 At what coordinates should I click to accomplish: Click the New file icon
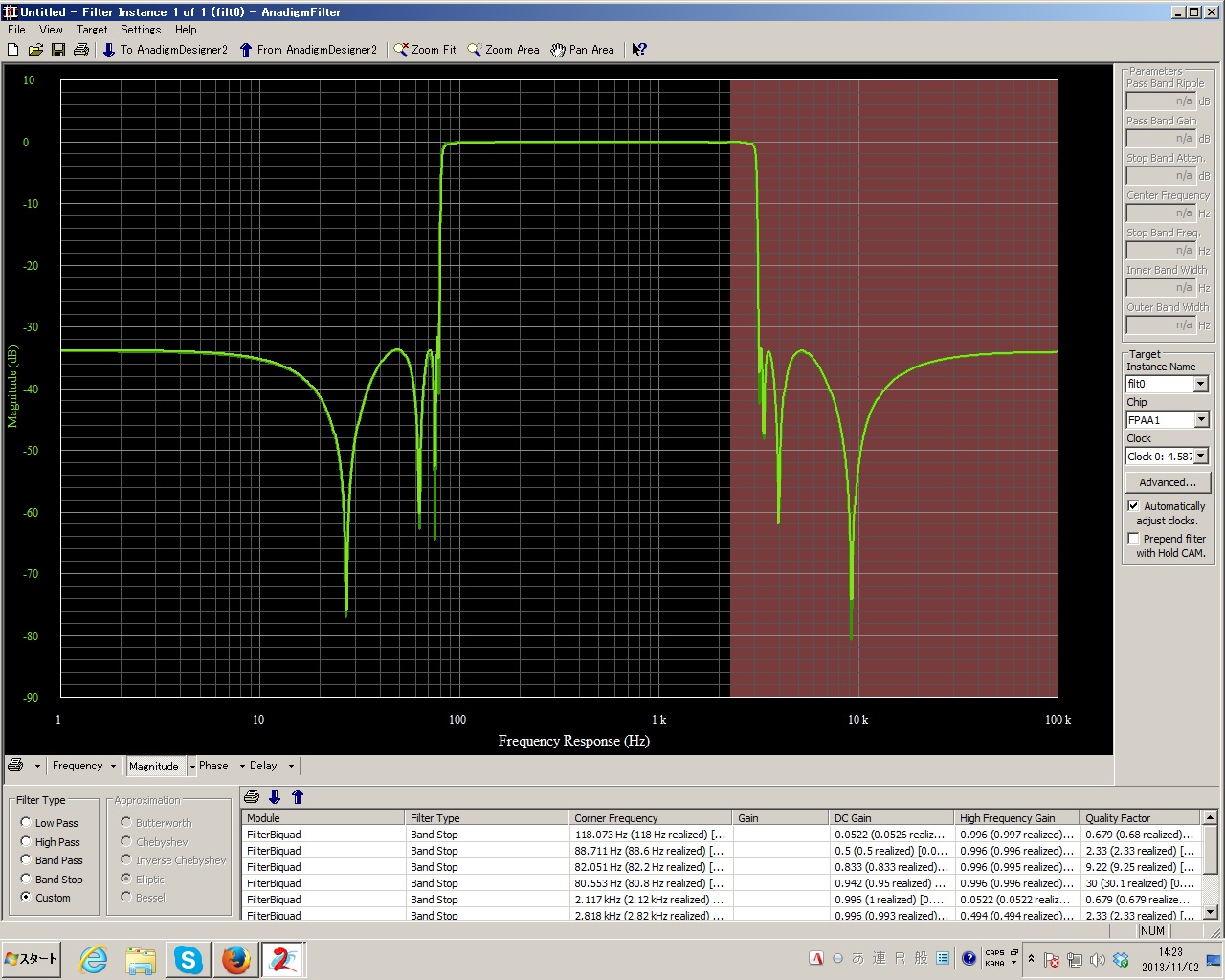coord(13,50)
